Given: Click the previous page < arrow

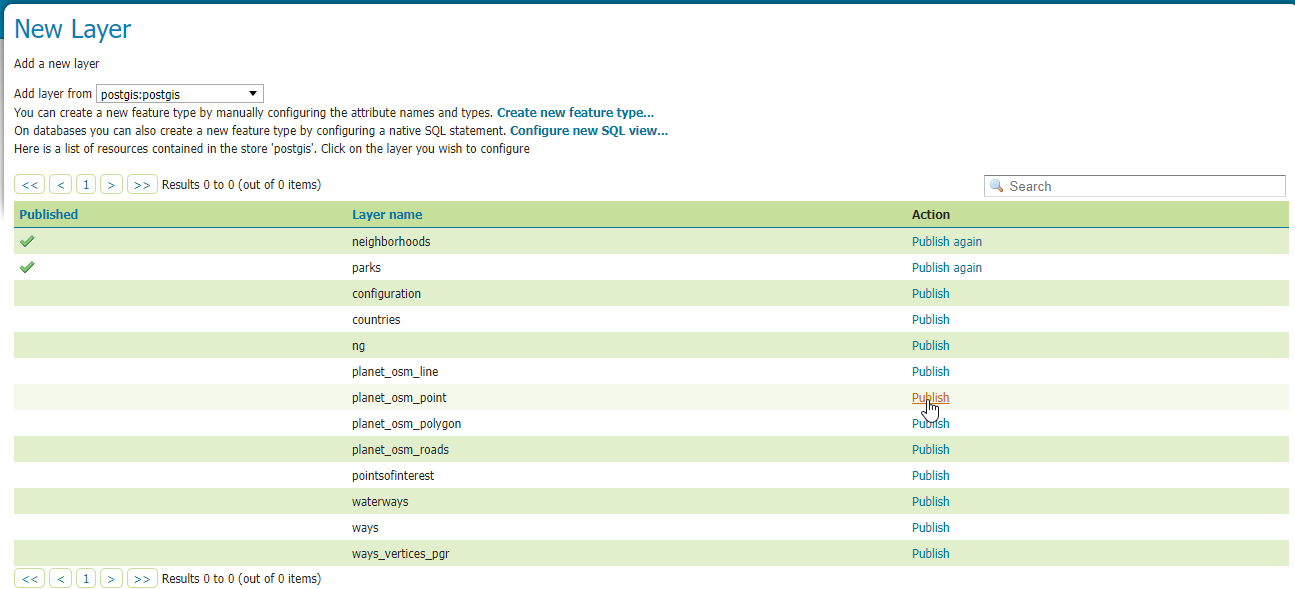Looking at the screenshot, I should click(60, 184).
